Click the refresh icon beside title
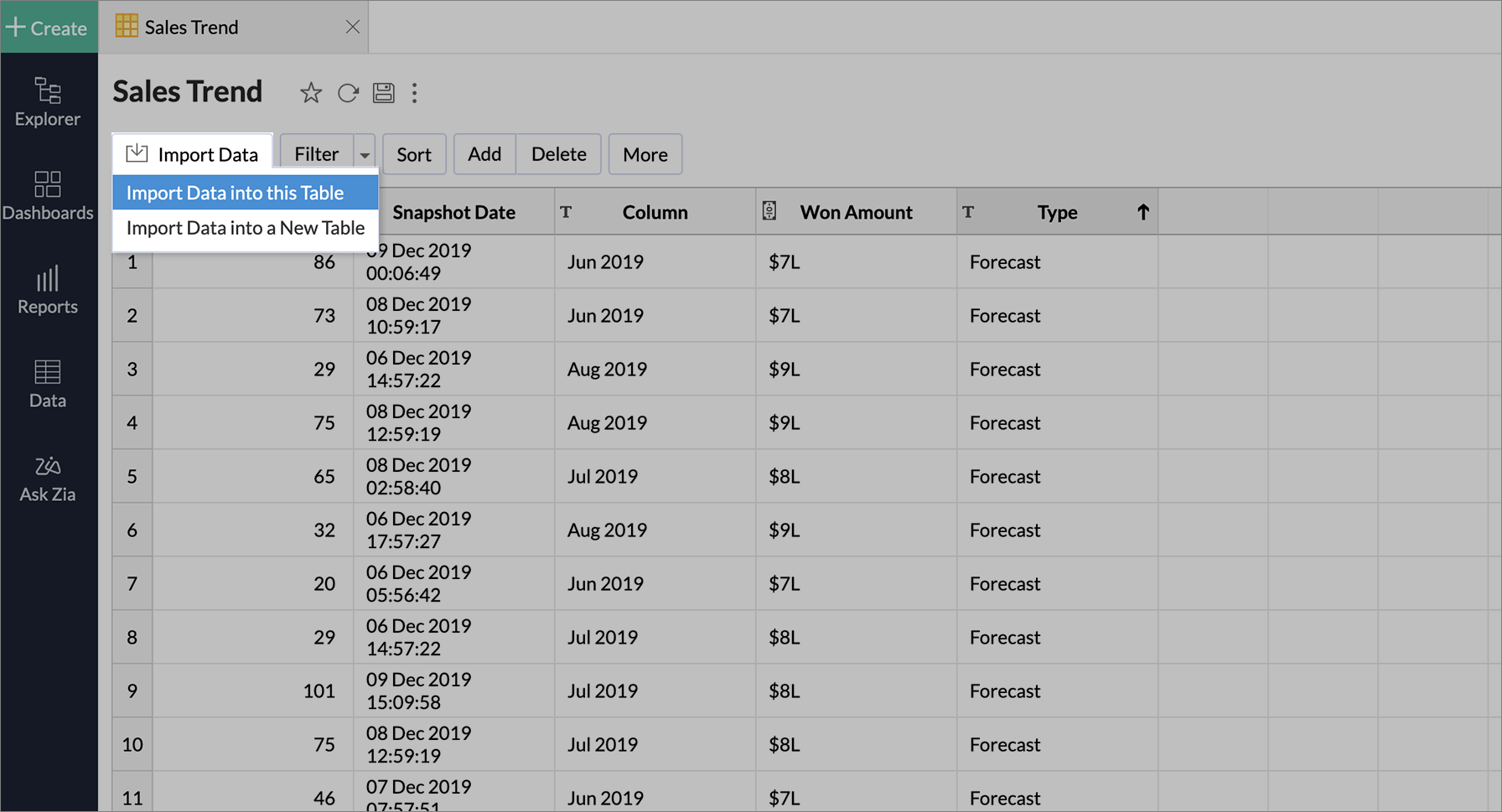The width and height of the screenshot is (1502, 812). click(348, 93)
